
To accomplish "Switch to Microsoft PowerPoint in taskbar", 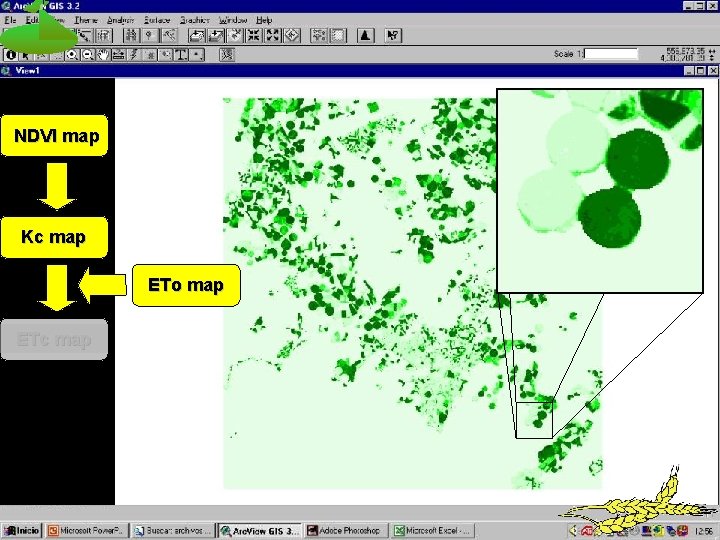I will point(87,530).
